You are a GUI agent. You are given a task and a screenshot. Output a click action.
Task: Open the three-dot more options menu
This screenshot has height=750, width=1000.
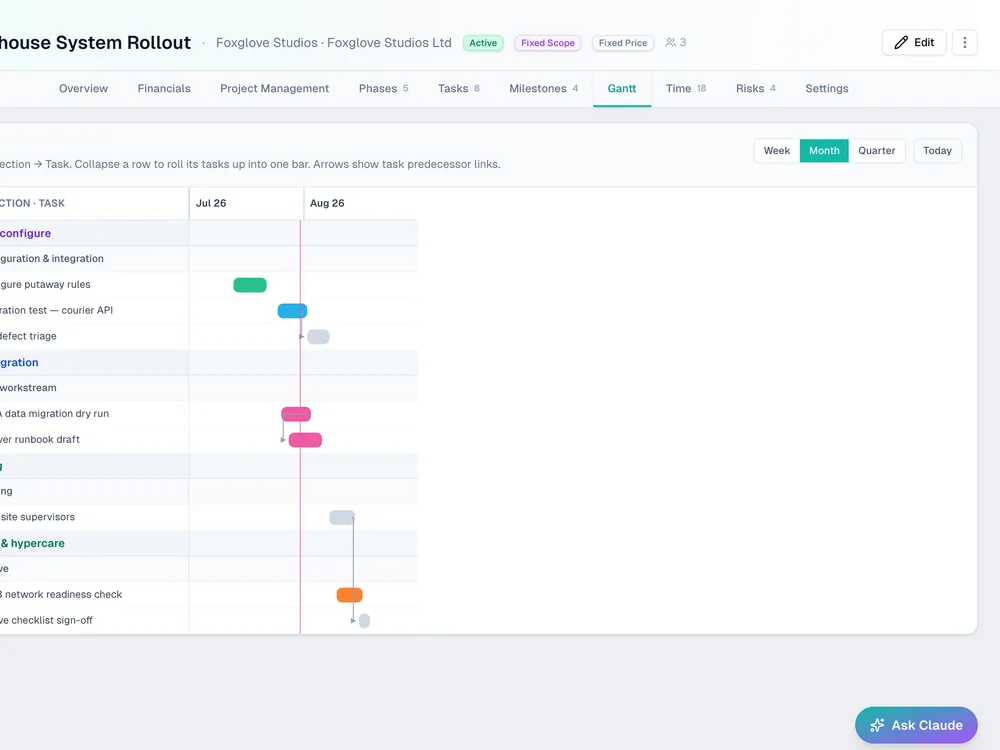(x=964, y=43)
